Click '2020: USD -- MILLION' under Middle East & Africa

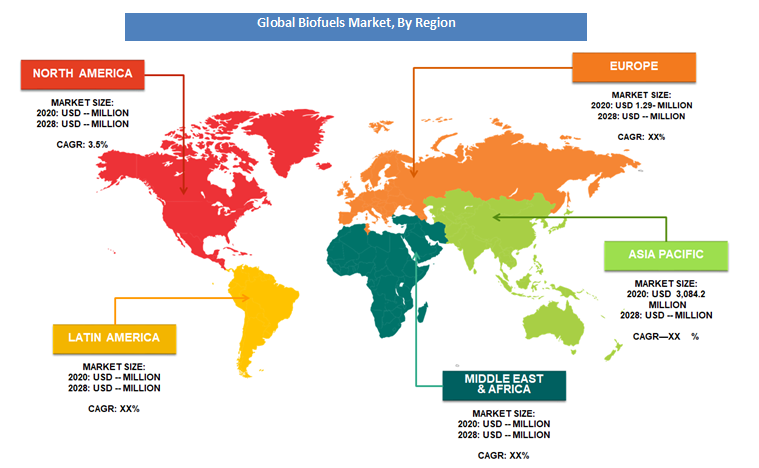coord(503,424)
